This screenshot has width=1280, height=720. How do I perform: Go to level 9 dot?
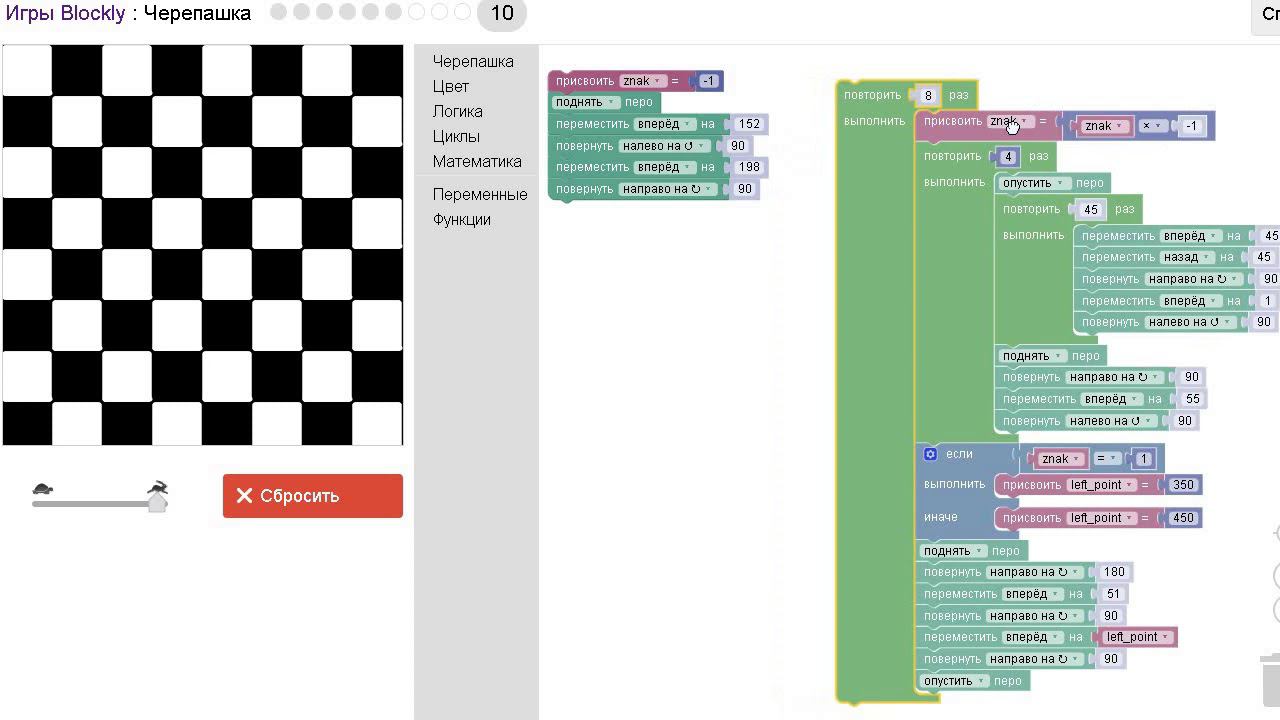point(462,12)
